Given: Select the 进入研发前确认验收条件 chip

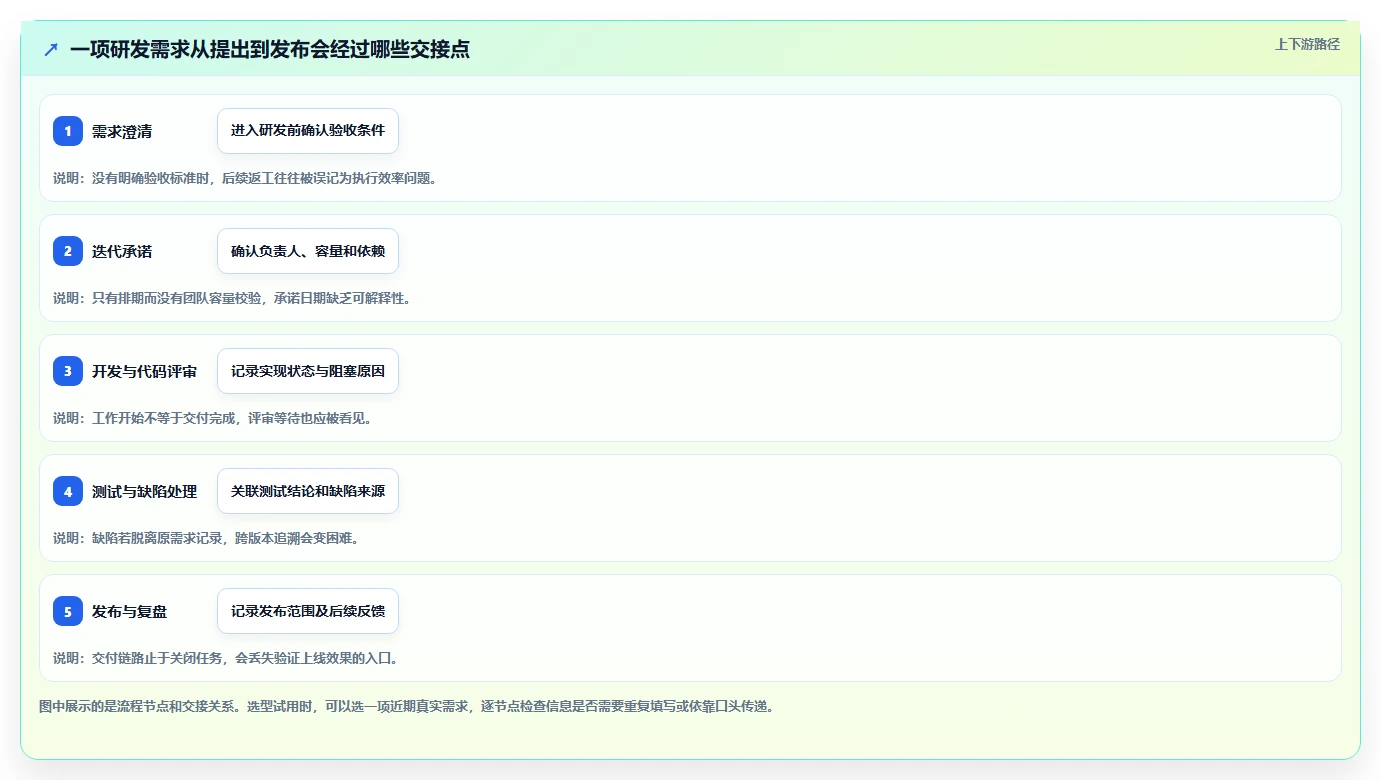Looking at the screenshot, I should [308, 131].
